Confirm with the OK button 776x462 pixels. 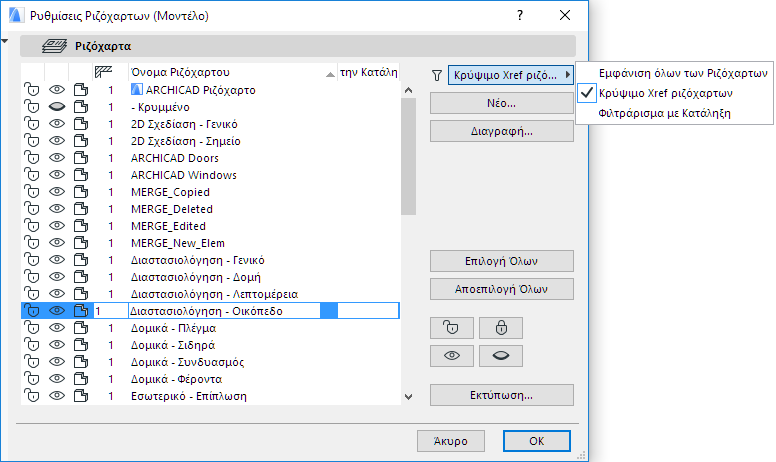[536, 441]
